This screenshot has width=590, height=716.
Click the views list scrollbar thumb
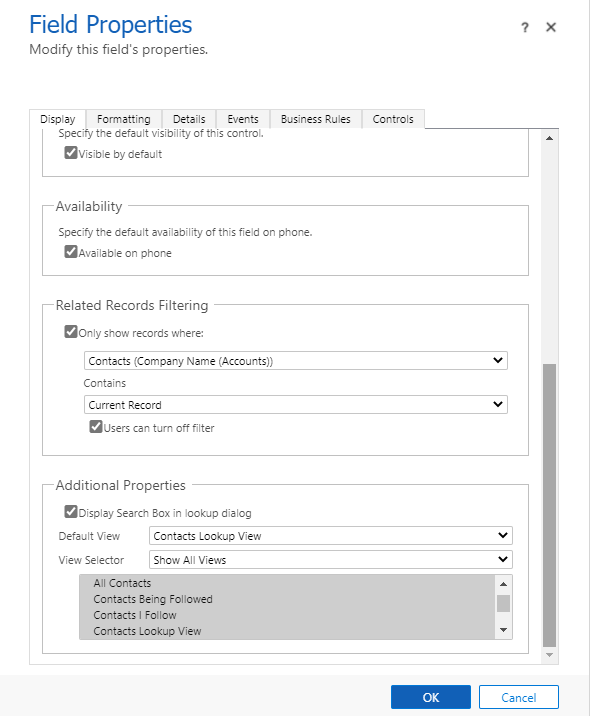pyautogui.click(x=503, y=603)
